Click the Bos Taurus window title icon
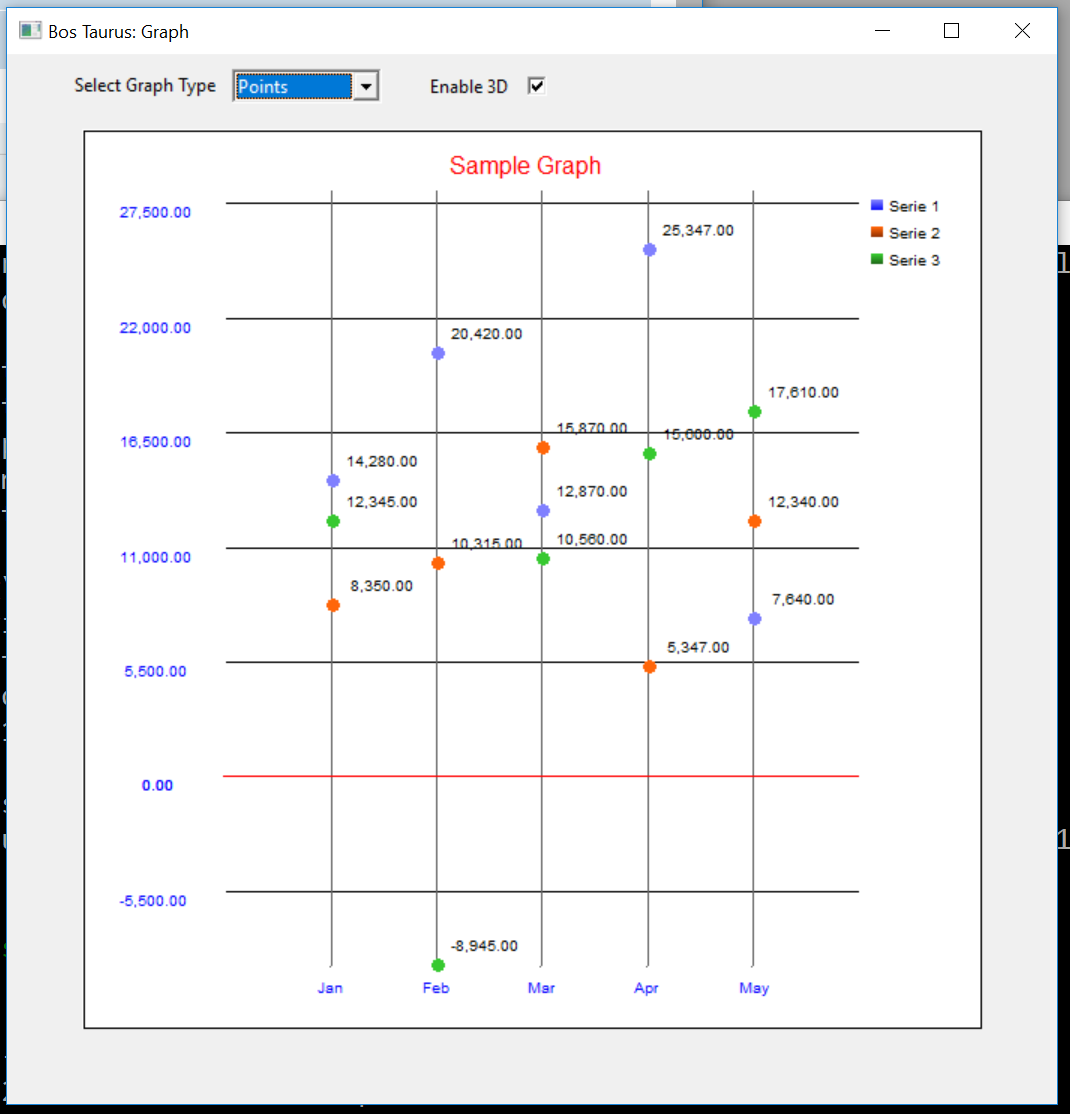This screenshot has width=1070, height=1114. [x=30, y=31]
